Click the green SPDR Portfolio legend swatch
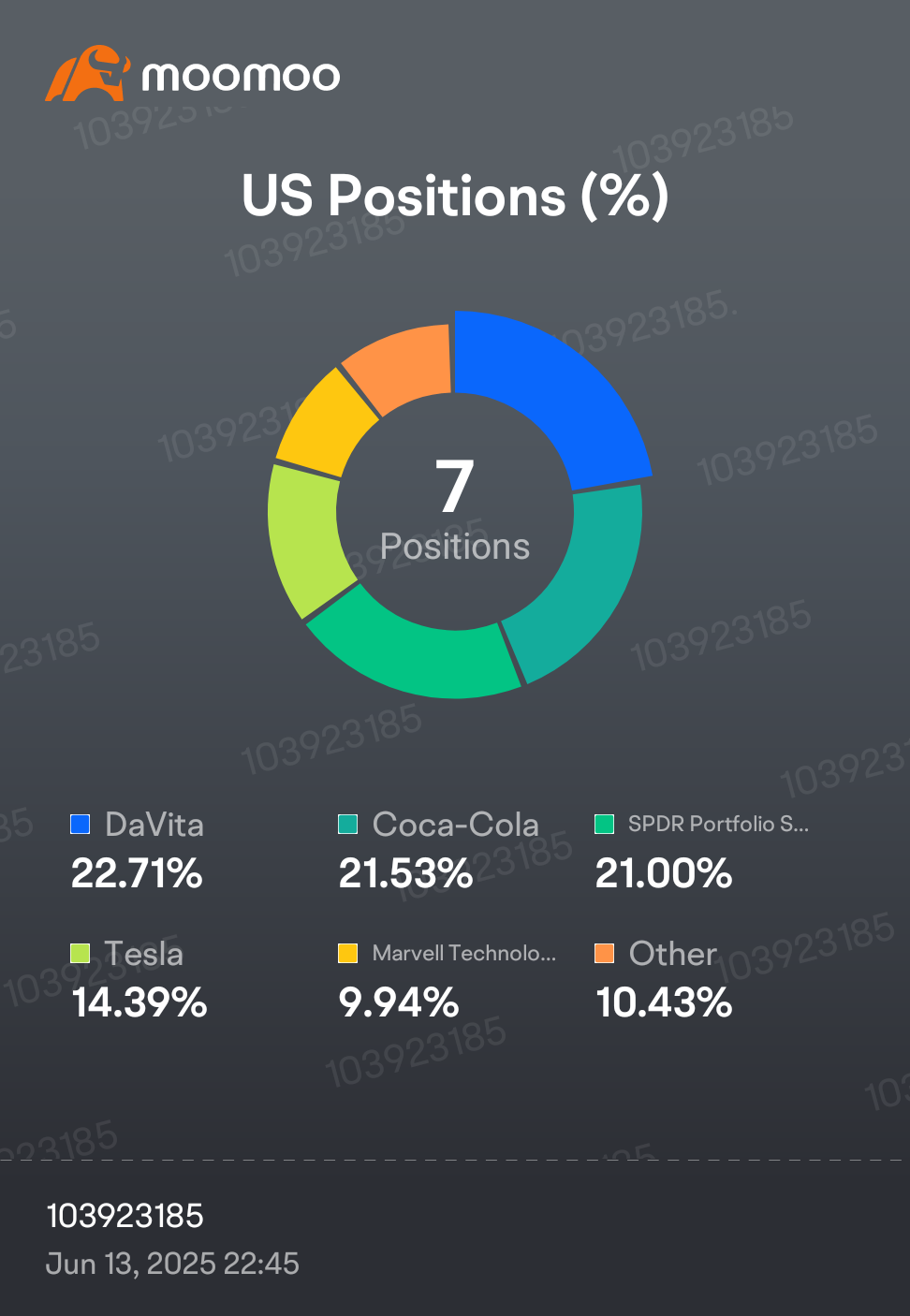Image resolution: width=910 pixels, height=1316 pixels. tap(605, 824)
